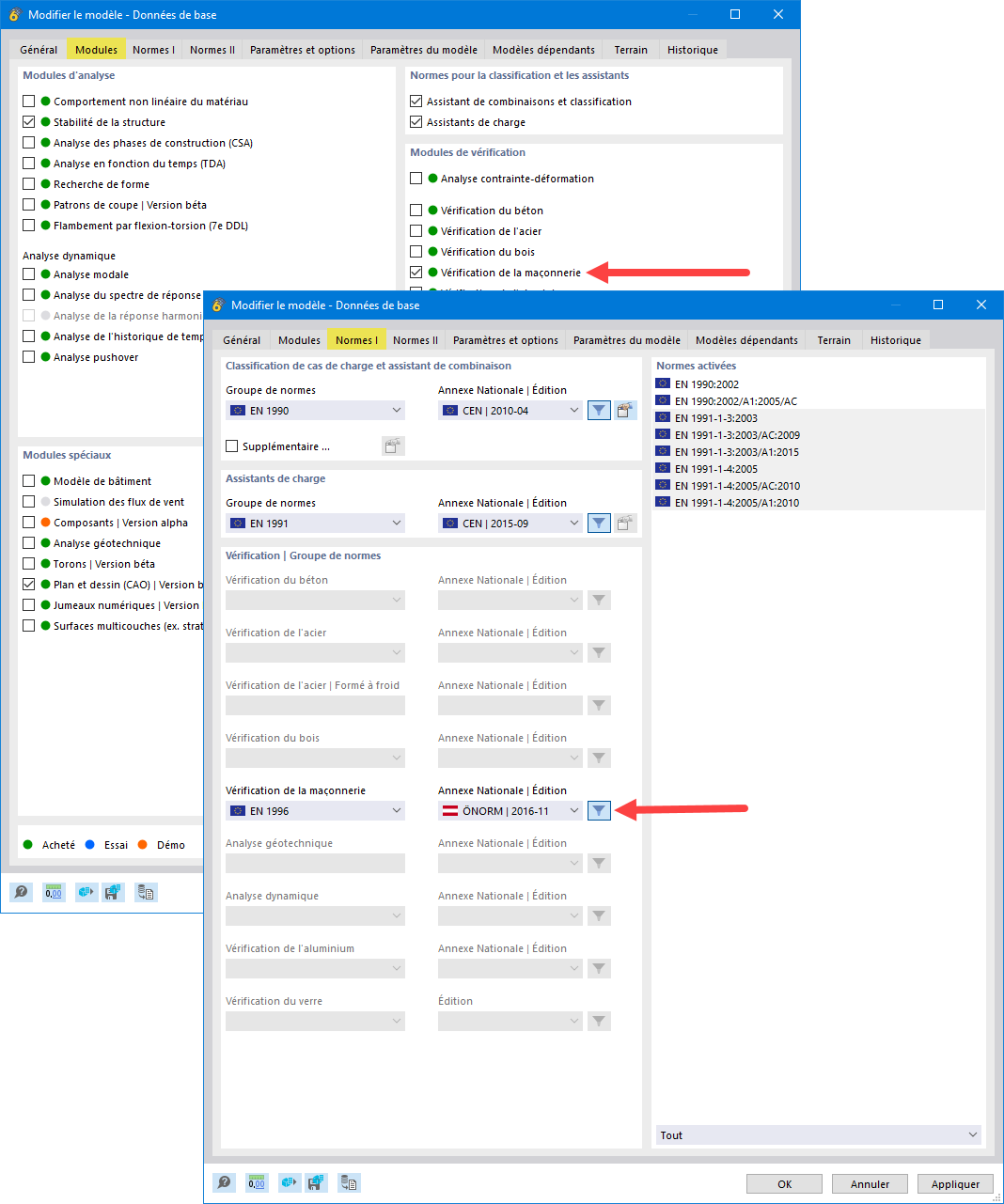This screenshot has height=1204, width=1004.
Task: Select EN 1990:2002 in Normes activées list
Action: (x=819, y=384)
